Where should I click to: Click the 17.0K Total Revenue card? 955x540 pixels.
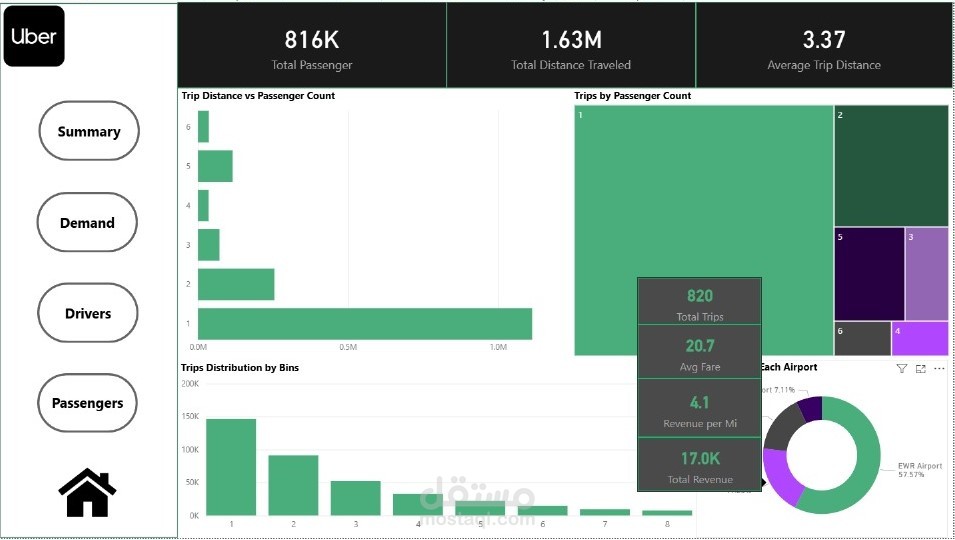[699, 465]
